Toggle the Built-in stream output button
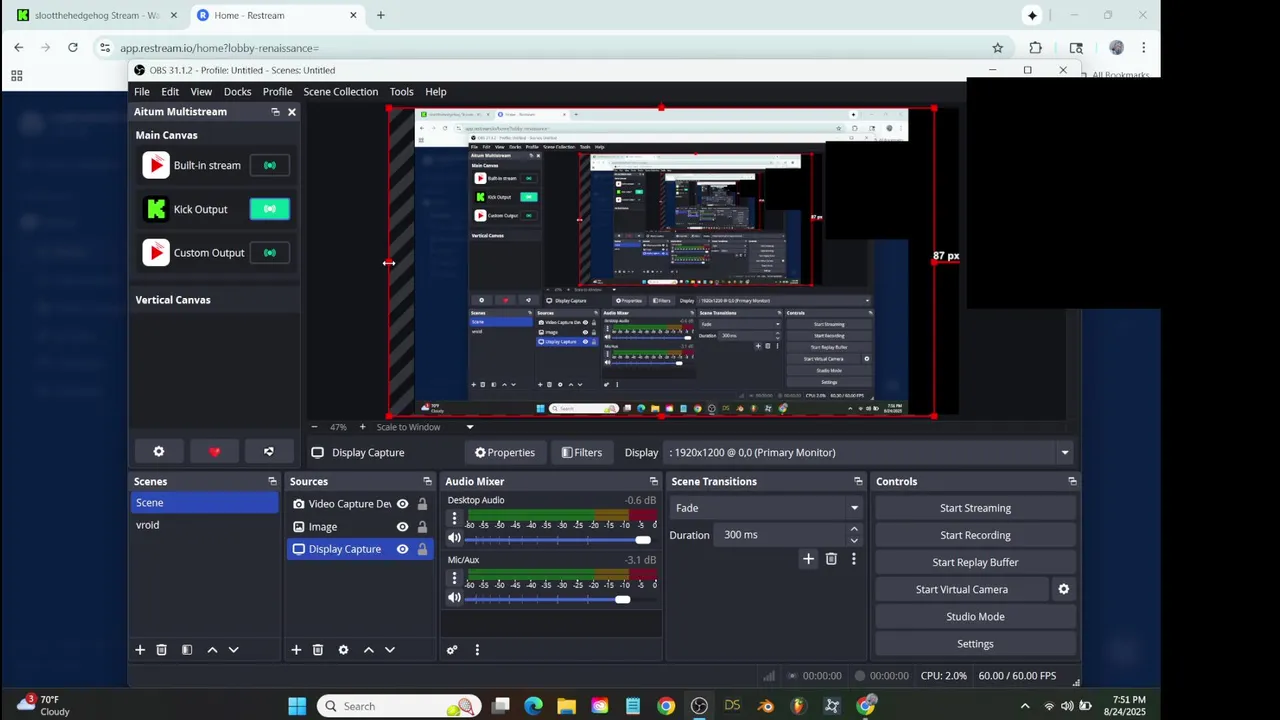The image size is (1280, 720). click(269, 165)
